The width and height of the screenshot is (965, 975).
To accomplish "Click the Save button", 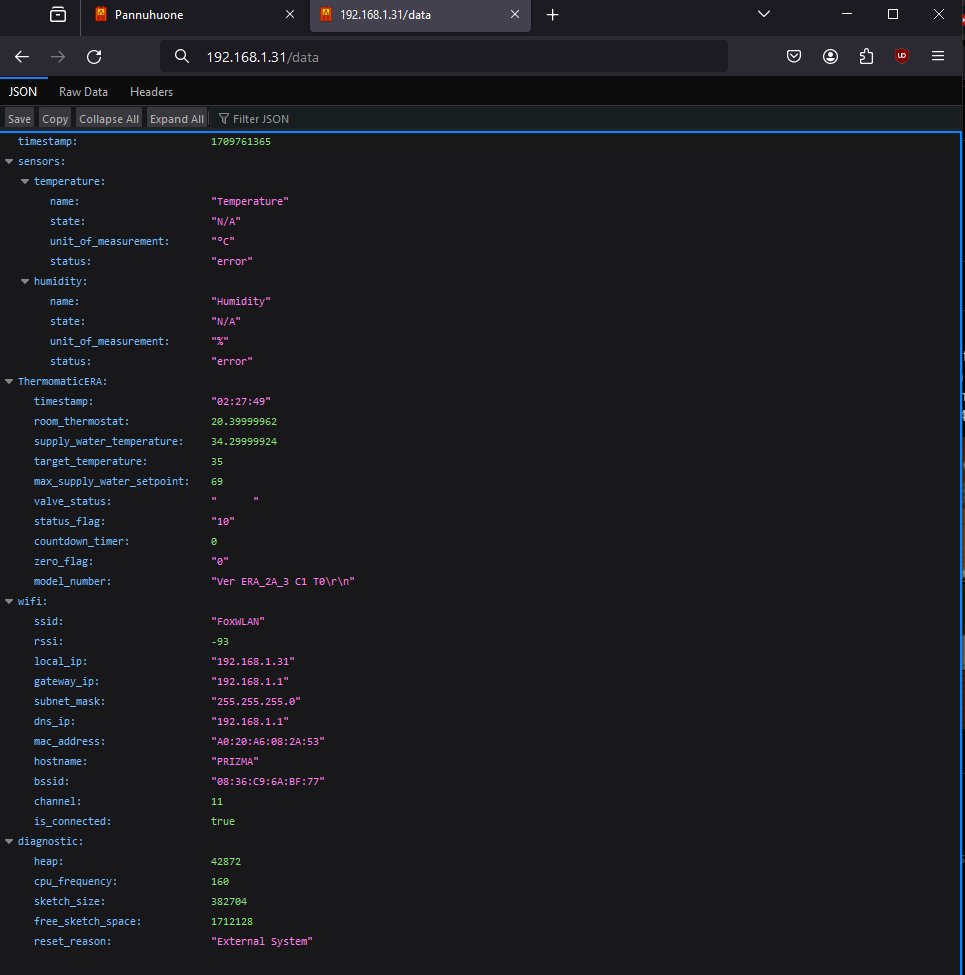I will point(19,119).
